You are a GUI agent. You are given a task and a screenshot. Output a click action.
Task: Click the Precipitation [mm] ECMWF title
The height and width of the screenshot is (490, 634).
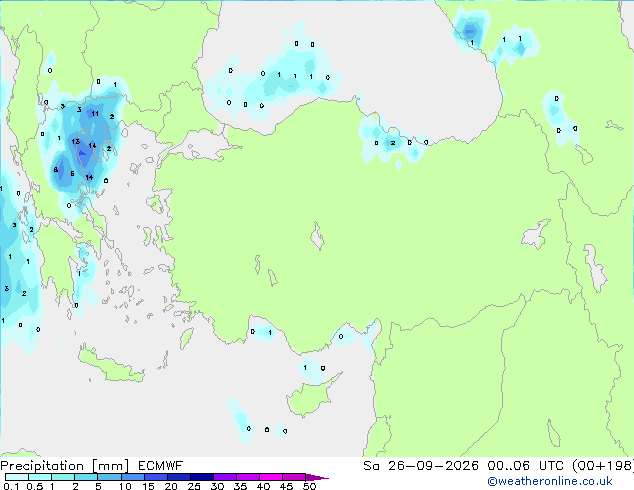(92, 466)
